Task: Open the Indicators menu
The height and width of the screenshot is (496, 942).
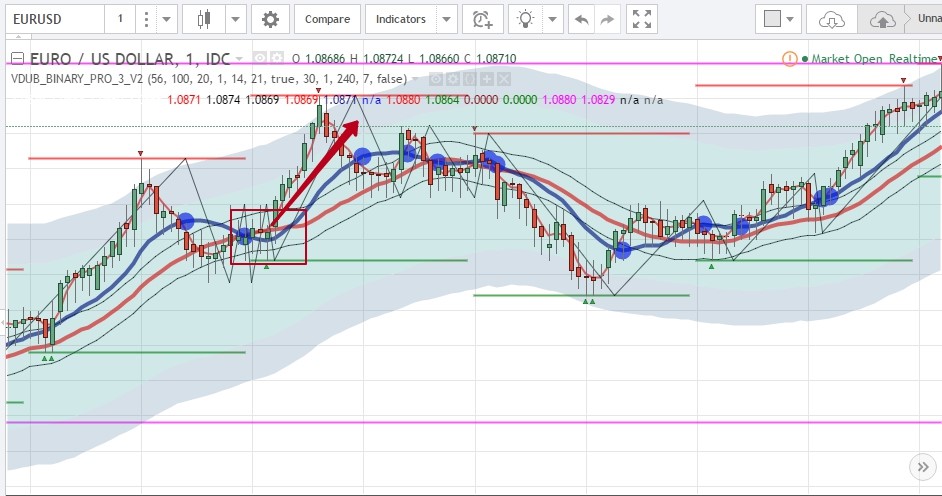Action: click(x=401, y=19)
